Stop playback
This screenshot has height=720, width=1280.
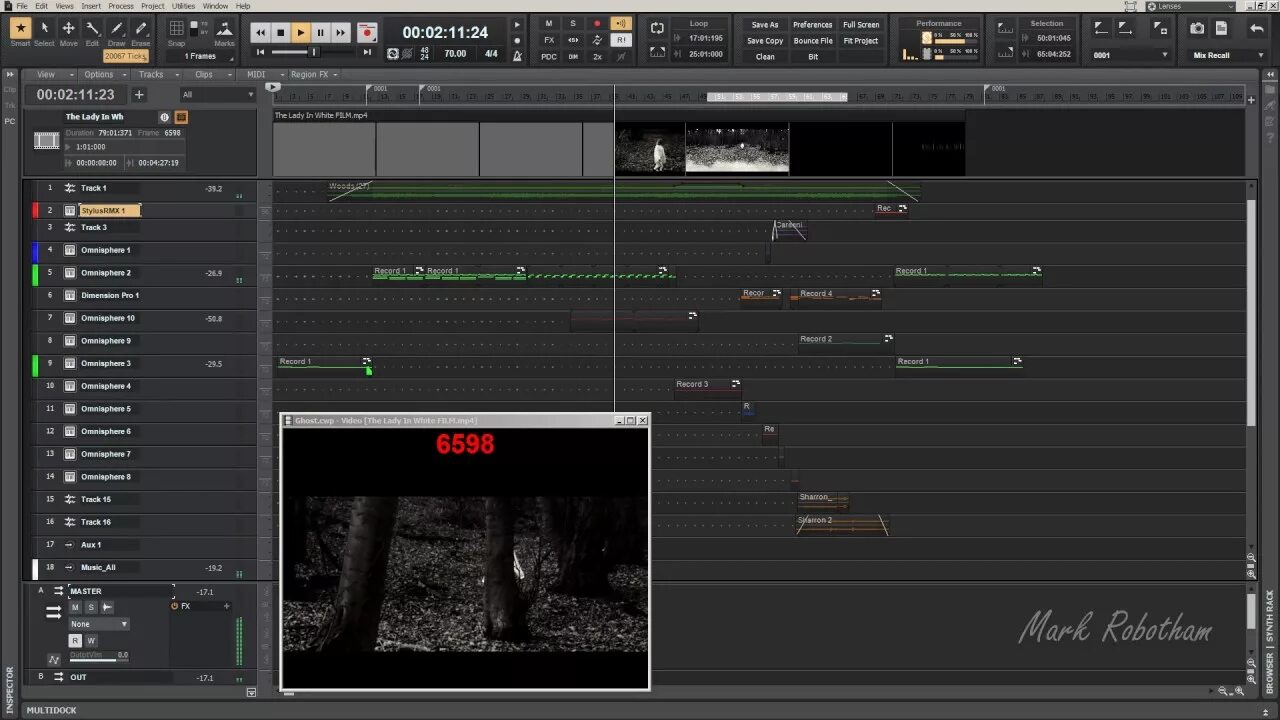(281, 33)
